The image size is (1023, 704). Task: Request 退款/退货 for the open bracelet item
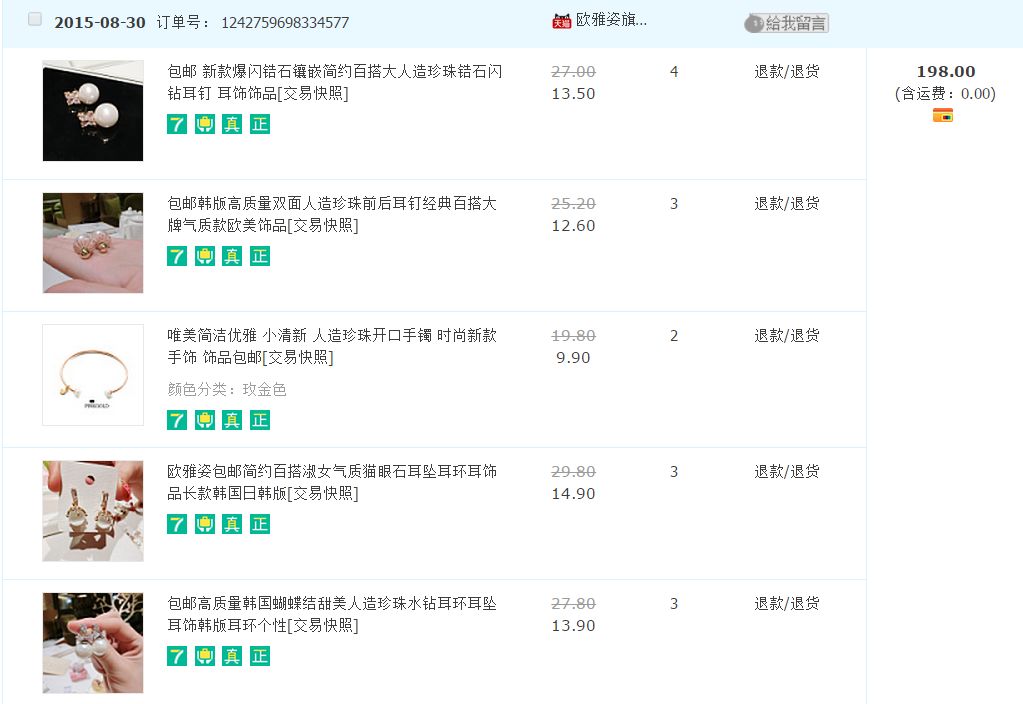(x=786, y=336)
